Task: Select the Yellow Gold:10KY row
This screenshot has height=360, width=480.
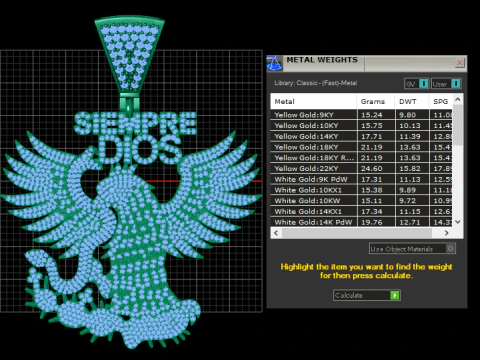Action: tap(361, 126)
